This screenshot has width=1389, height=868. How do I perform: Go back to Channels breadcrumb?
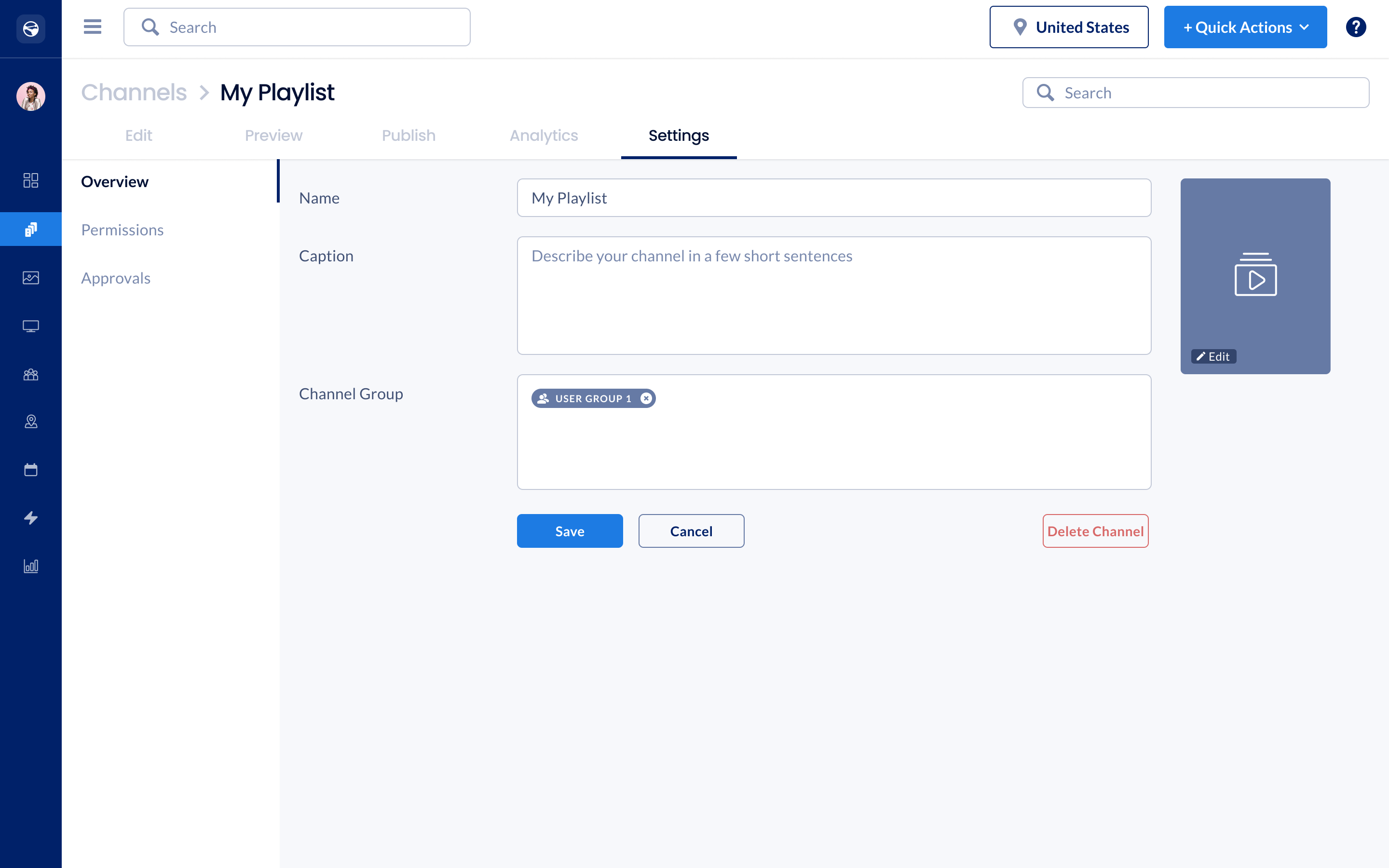[x=134, y=93]
